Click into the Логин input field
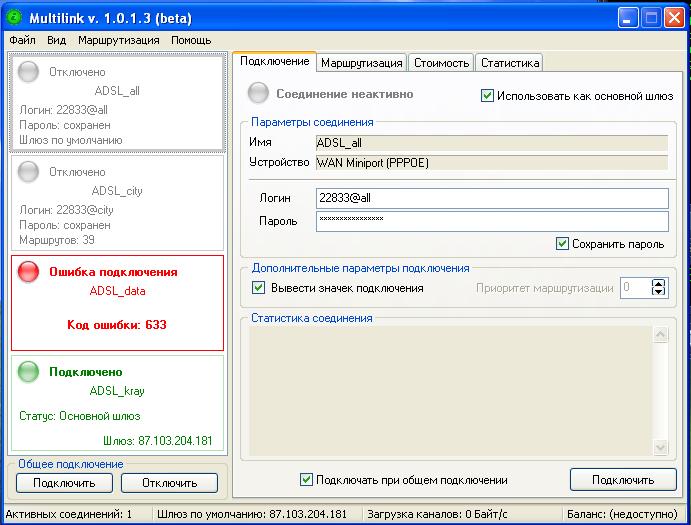The image size is (691, 525). pyautogui.click(x=491, y=198)
